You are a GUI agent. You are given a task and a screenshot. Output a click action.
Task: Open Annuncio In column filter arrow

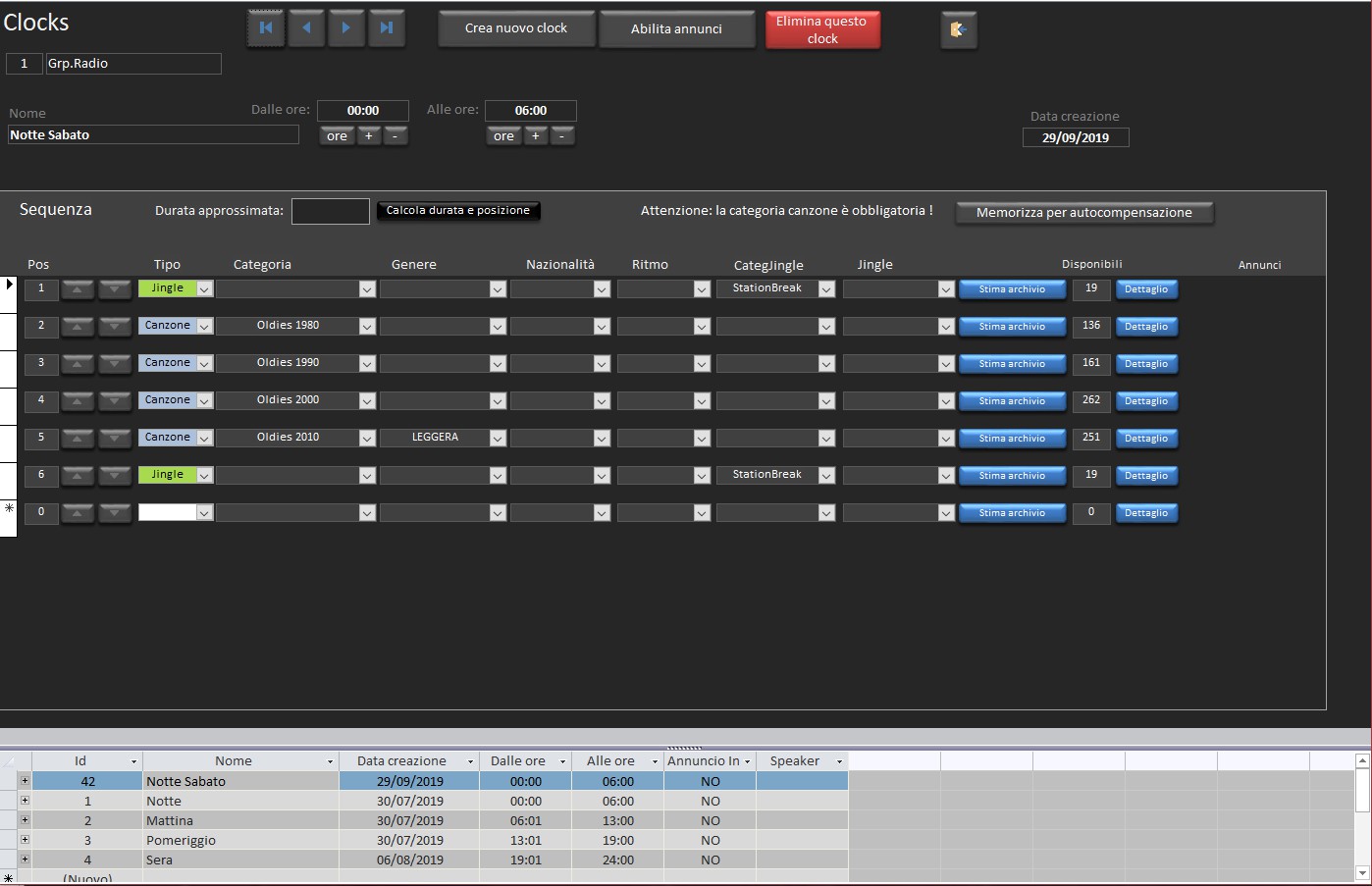748,761
